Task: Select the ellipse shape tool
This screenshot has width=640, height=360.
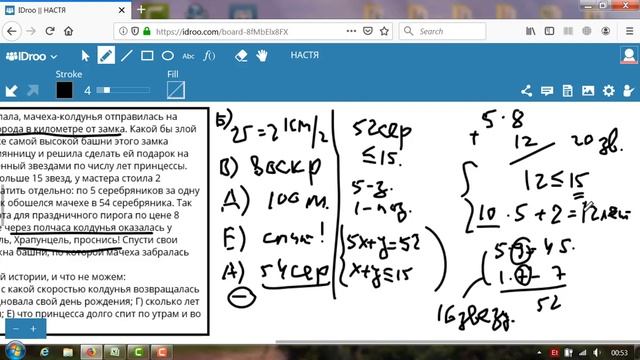Action: pyautogui.click(x=168, y=56)
